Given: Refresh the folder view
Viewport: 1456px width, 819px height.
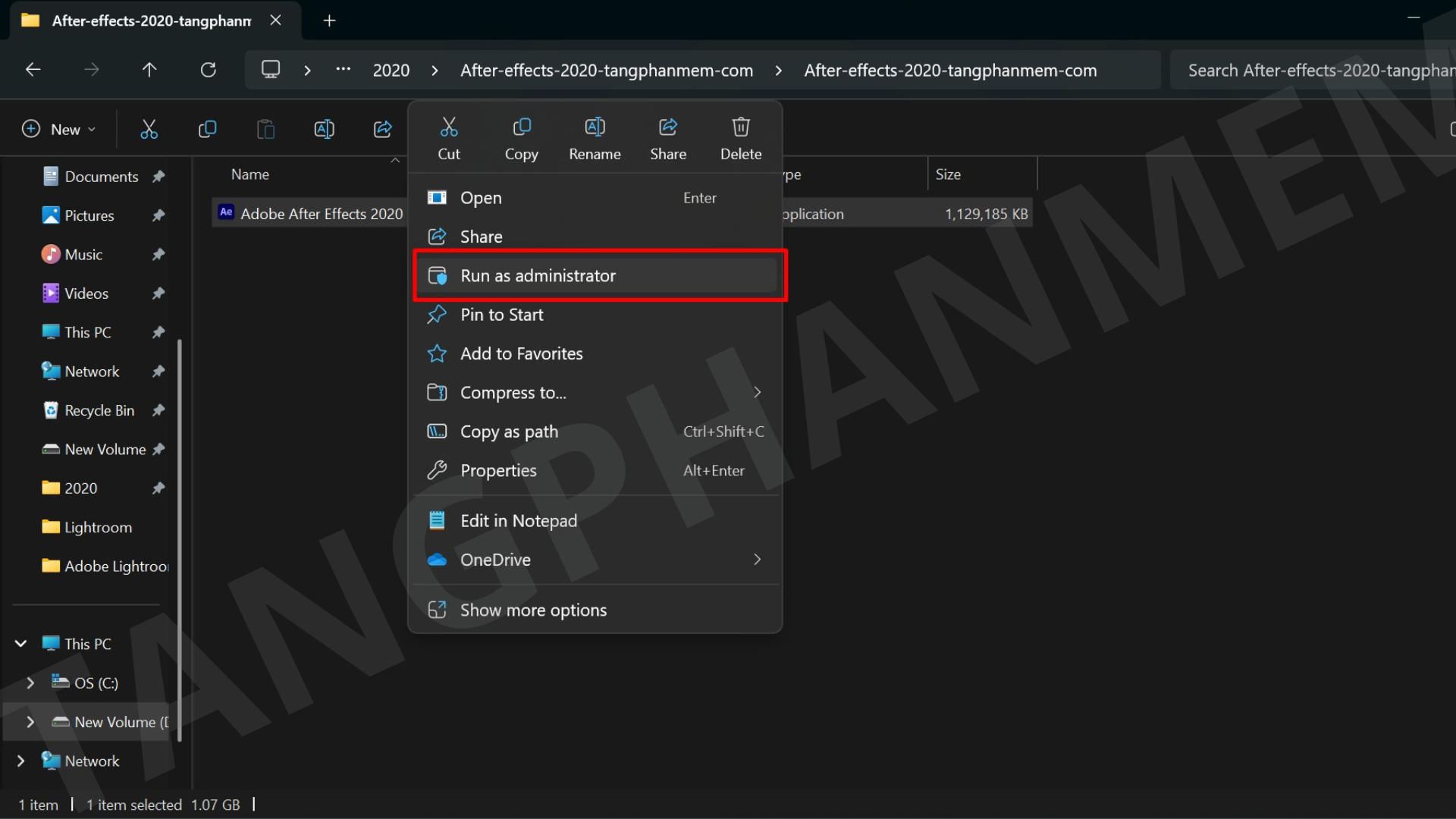Looking at the screenshot, I should (x=208, y=70).
